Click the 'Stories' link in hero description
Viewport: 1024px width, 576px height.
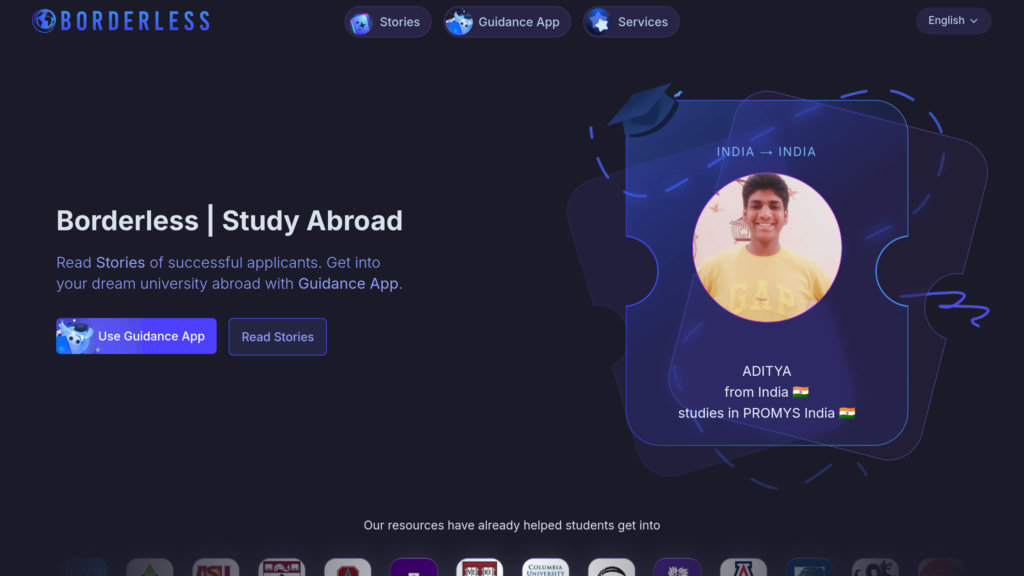click(x=120, y=263)
